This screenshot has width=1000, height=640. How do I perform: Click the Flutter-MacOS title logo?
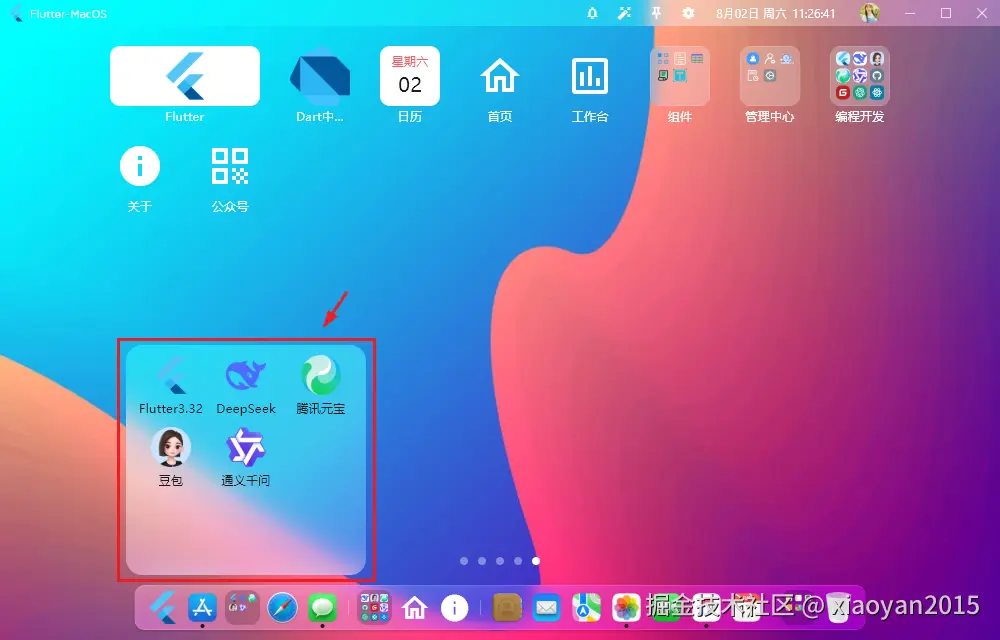point(17,13)
